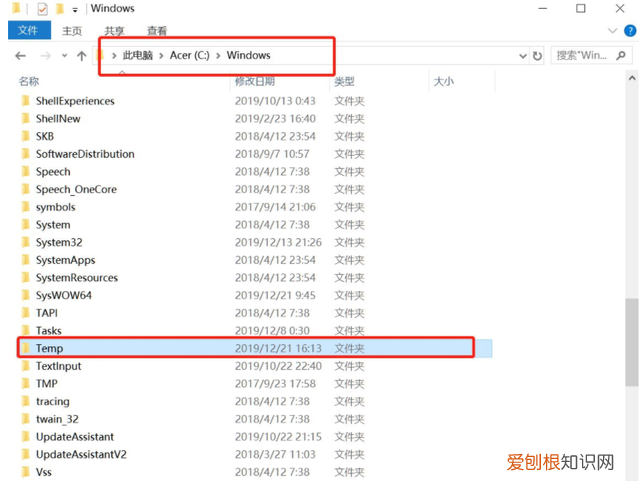Viewport: 640px width, 481px height.
Task: Select the SoftwareDistribution folder
Action: coord(85,154)
